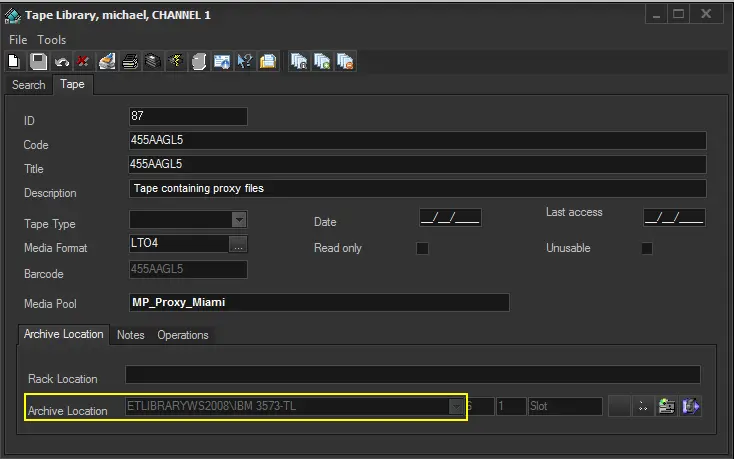Image resolution: width=734 pixels, height=459 pixels.
Task: Toggle the Unusable checkbox
Action: (x=647, y=248)
